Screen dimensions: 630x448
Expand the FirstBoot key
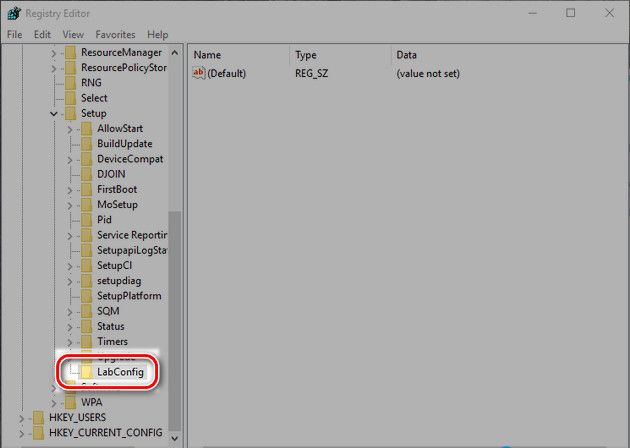point(70,190)
